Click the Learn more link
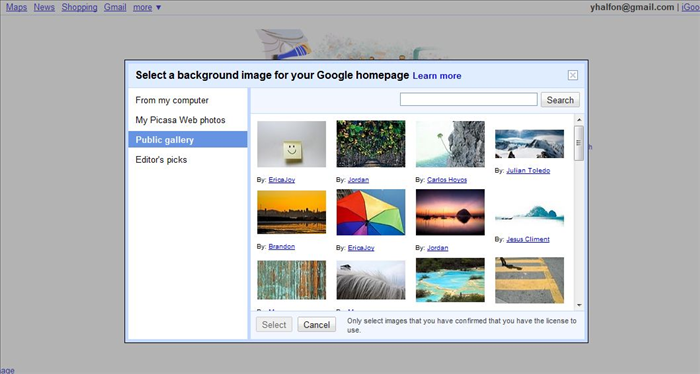This screenshot has height=374, width=700. click(x=437, y=76)
